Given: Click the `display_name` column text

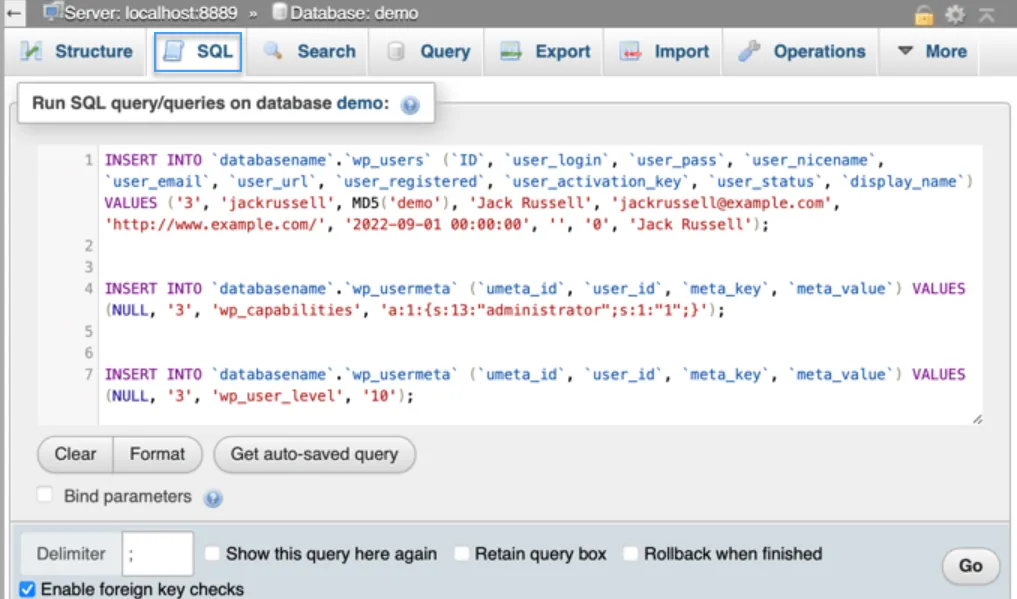Looking at the screenshot, I should 903,182.
